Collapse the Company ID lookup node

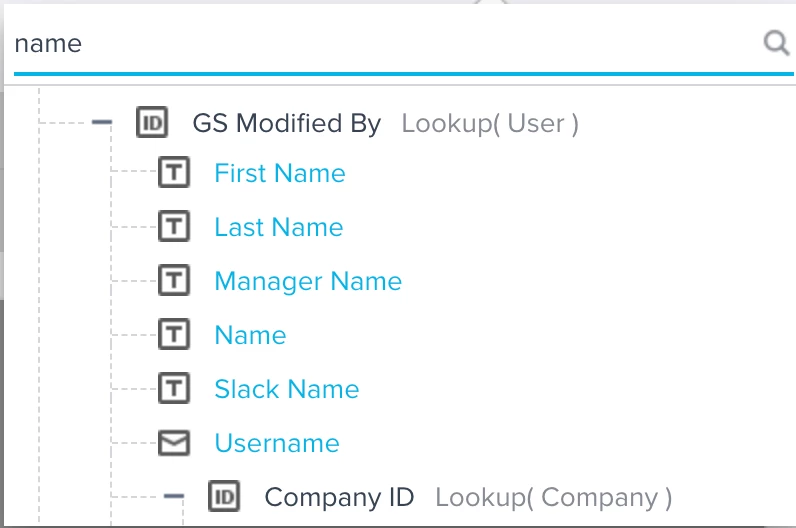pos(174,496)
